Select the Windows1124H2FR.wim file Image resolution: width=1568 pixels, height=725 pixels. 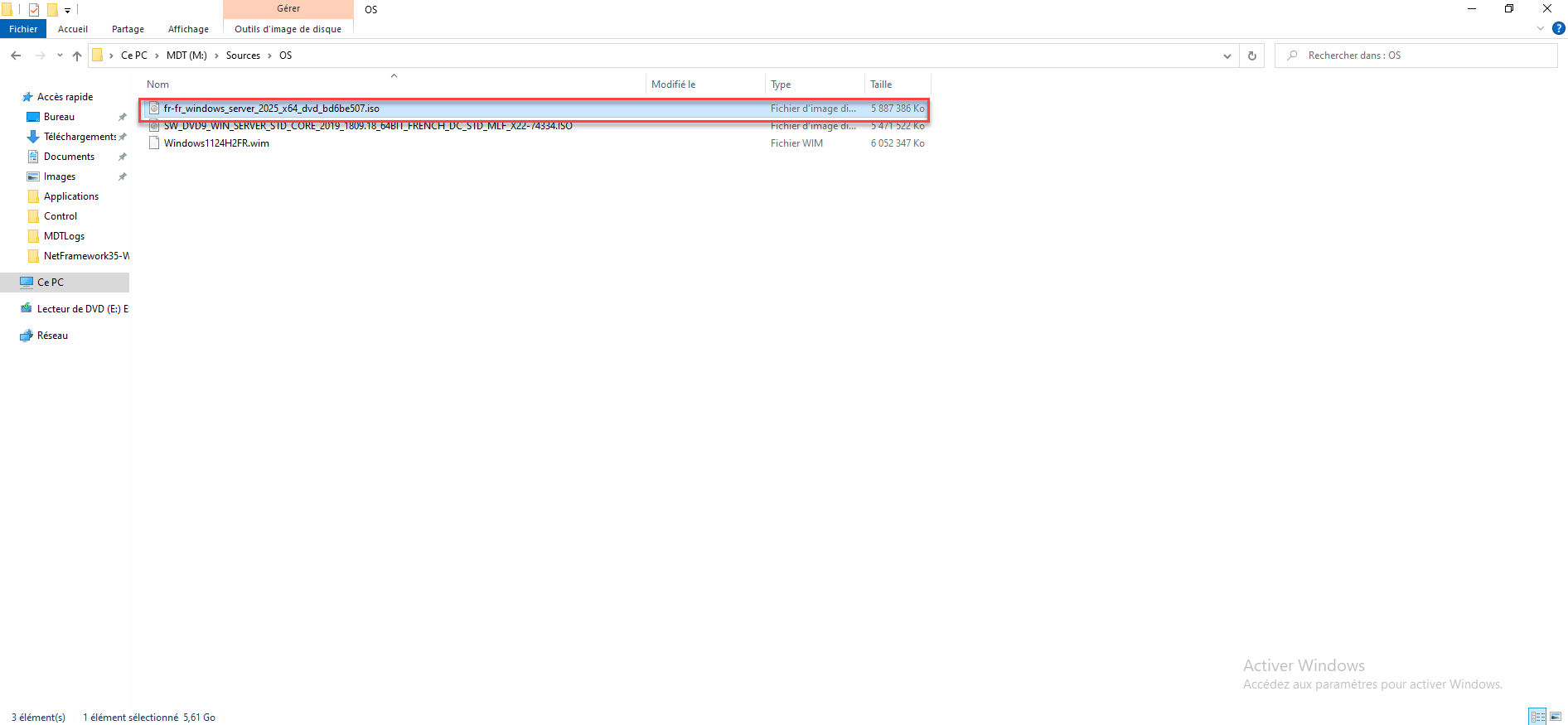216,143
